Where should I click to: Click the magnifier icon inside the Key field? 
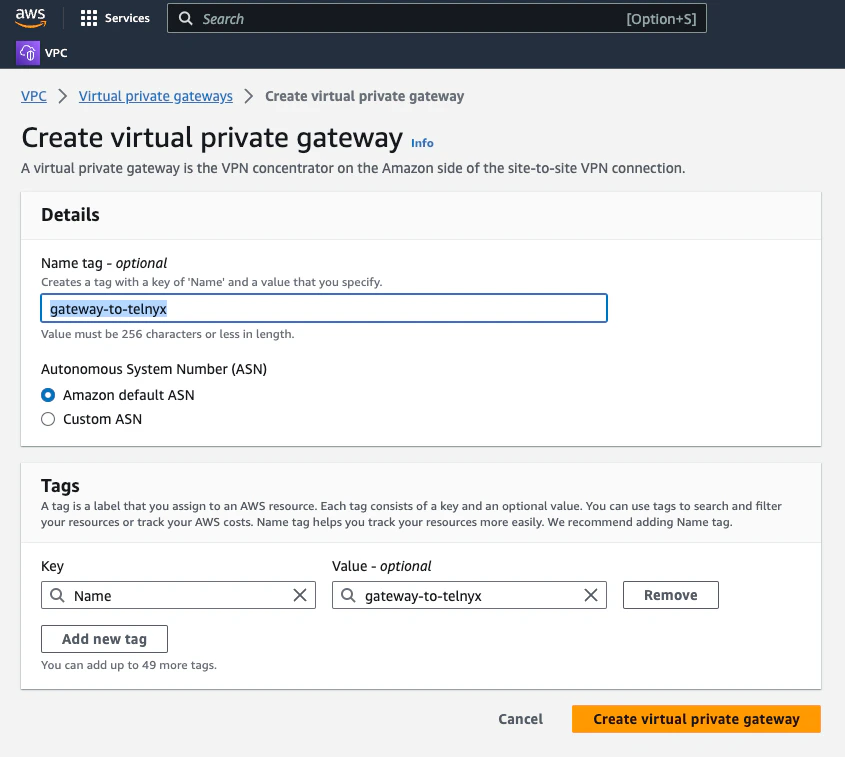tap(57, 595)
